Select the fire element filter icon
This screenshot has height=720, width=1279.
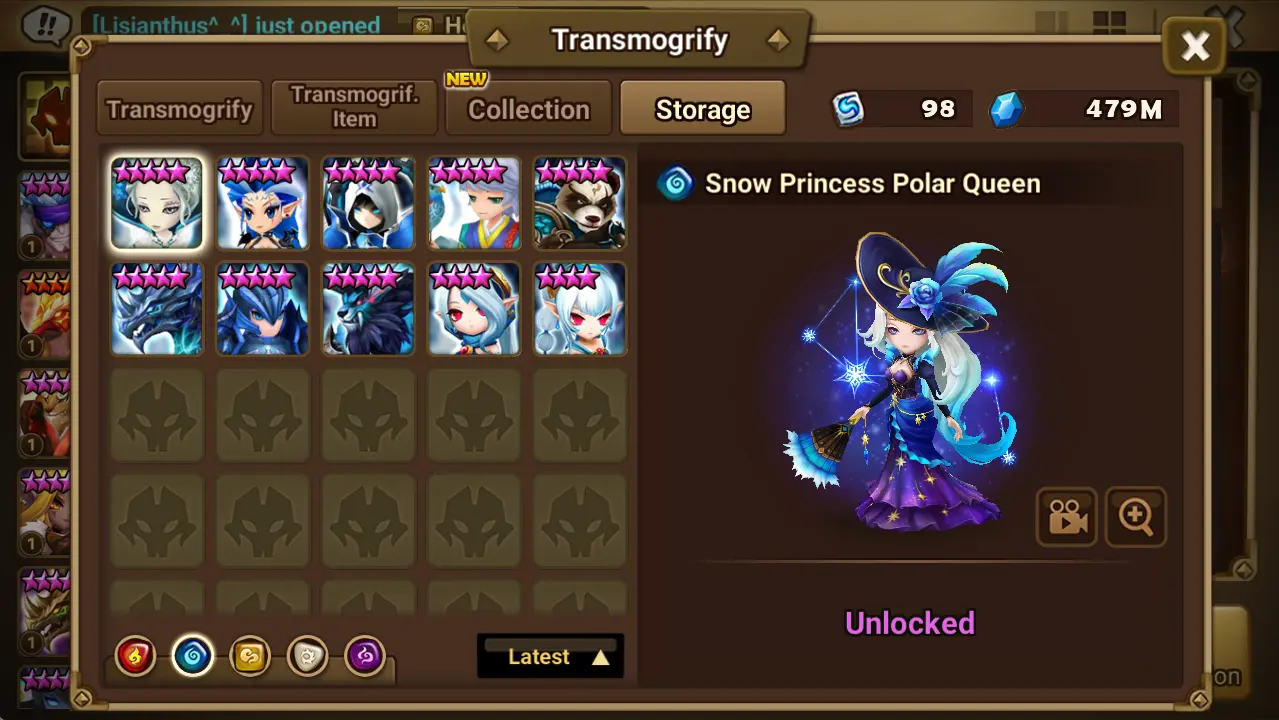tap(136, 657)
